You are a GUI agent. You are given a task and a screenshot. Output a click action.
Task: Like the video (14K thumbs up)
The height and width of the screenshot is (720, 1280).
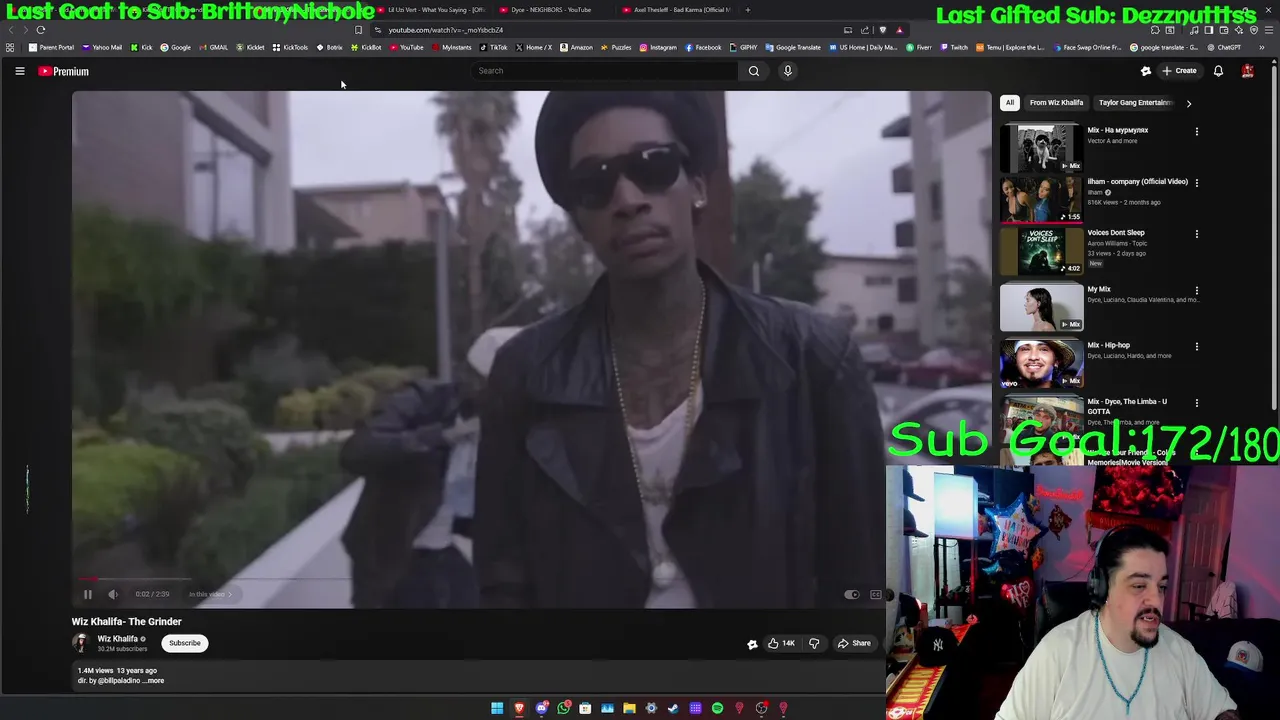pos(782,643)
